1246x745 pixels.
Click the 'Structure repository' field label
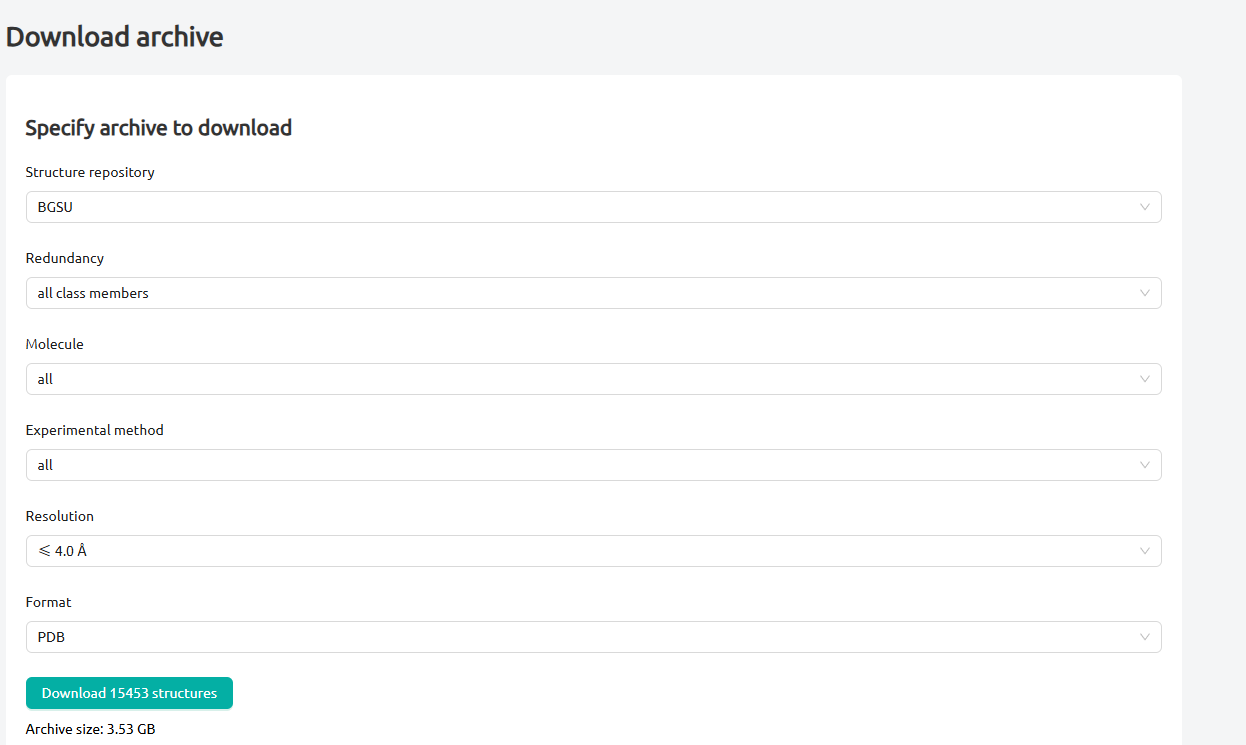[x=90, y=172]
